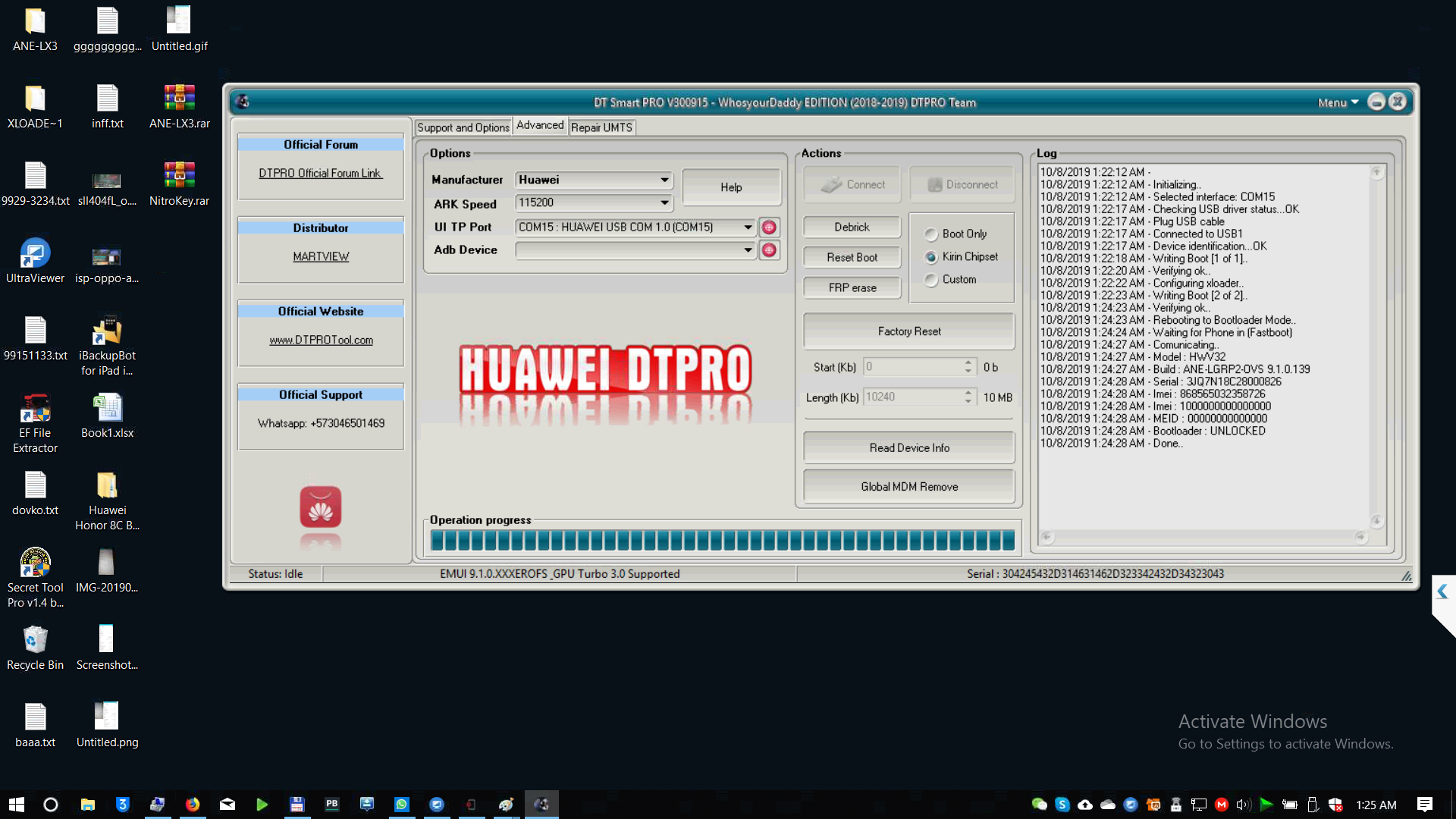The image size is (1456, 819).
Task: Click the red refresh icon beside Adb Device
Action: pyautogui.click(x=769, y=250)
